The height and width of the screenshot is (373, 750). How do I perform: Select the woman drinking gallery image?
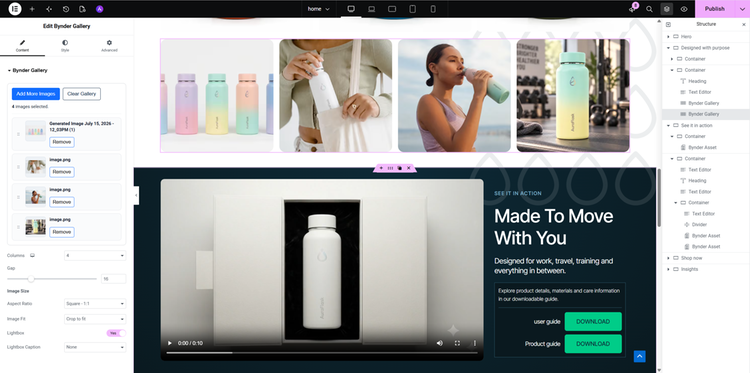click(x=454, y=96)
